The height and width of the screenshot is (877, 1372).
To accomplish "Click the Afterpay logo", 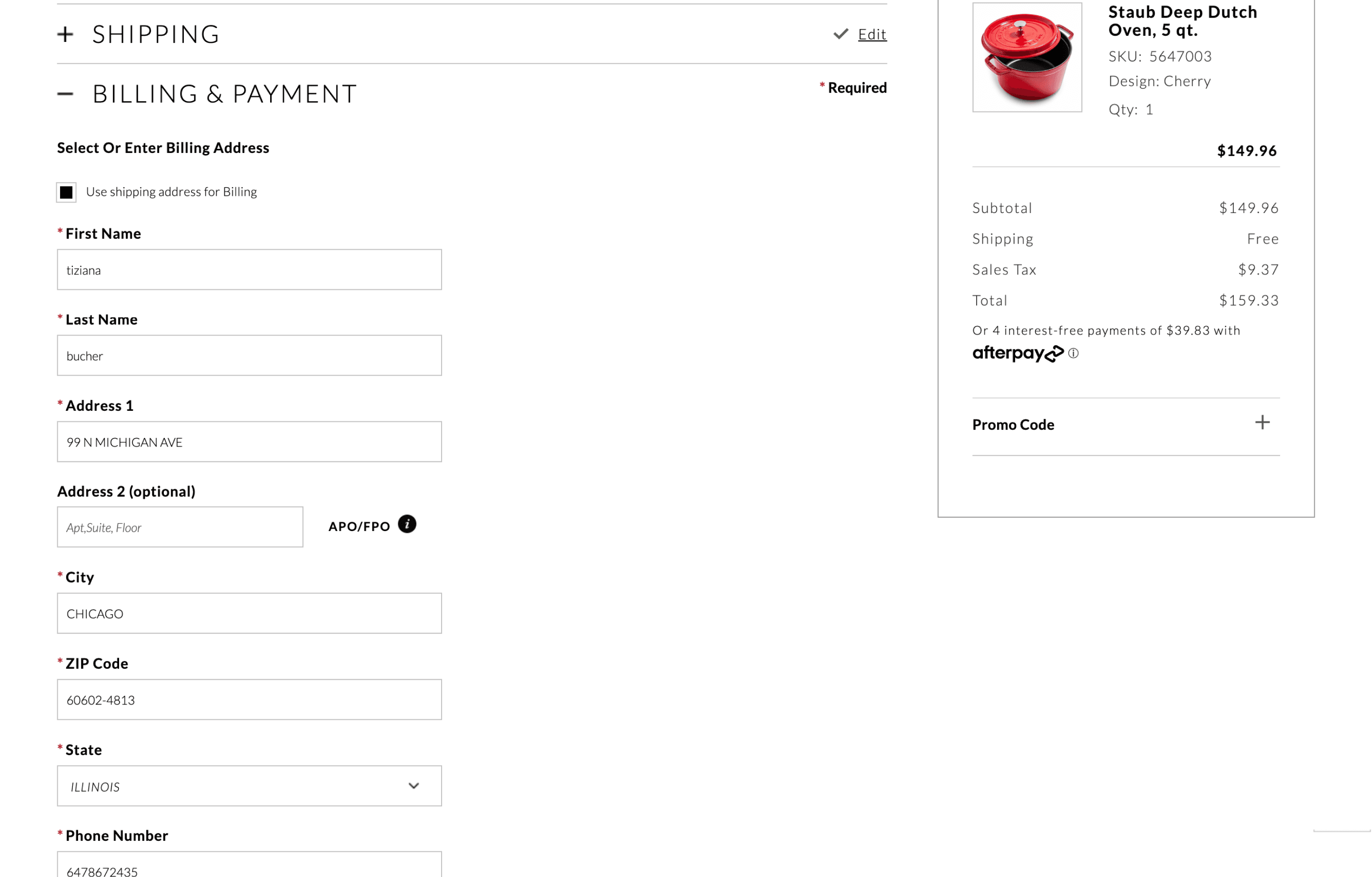I will tap(1017, 354).
